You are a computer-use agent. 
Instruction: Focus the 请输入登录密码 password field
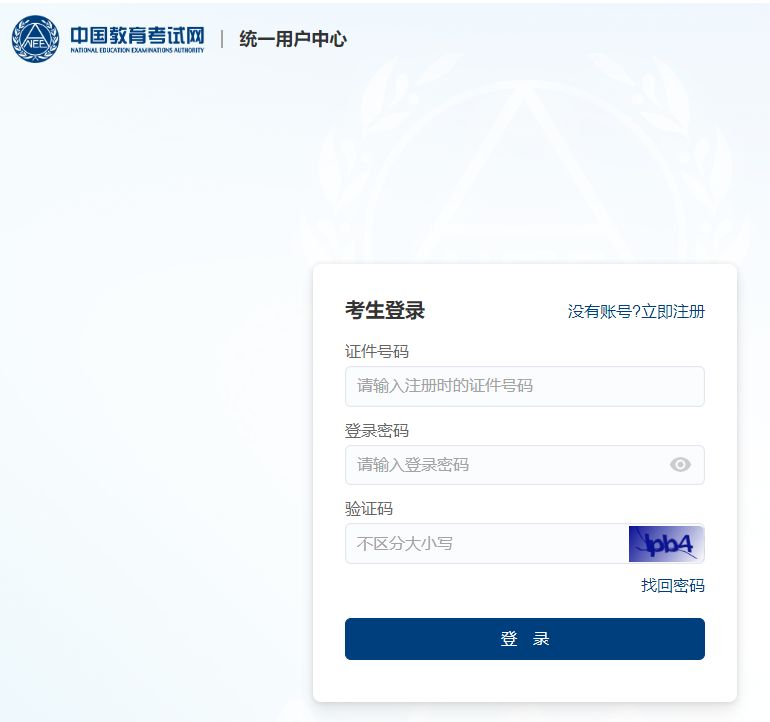pos(505,465)
